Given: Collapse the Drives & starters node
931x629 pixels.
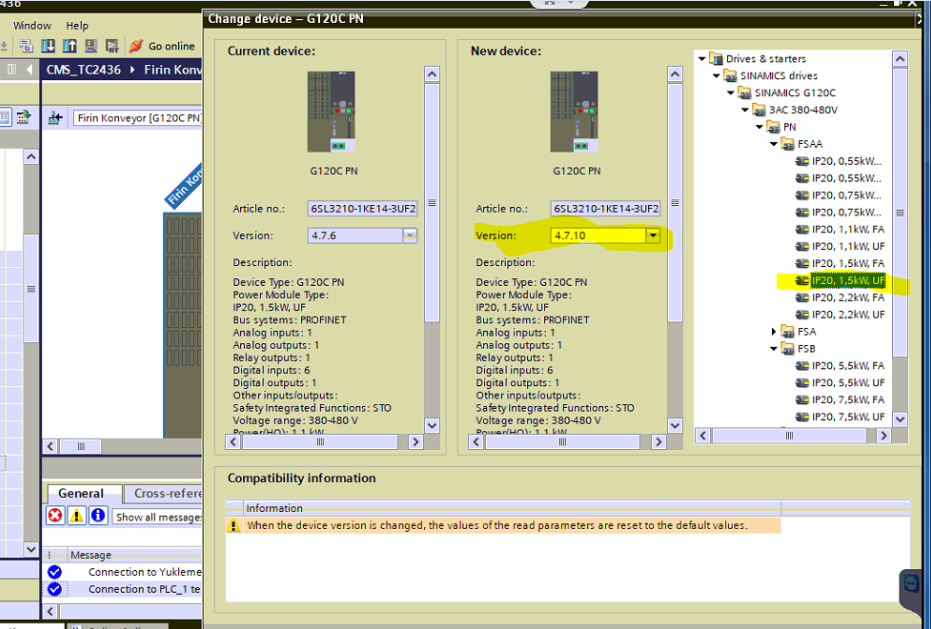Looking at the screenshot, I should click(x=702, y=58).
